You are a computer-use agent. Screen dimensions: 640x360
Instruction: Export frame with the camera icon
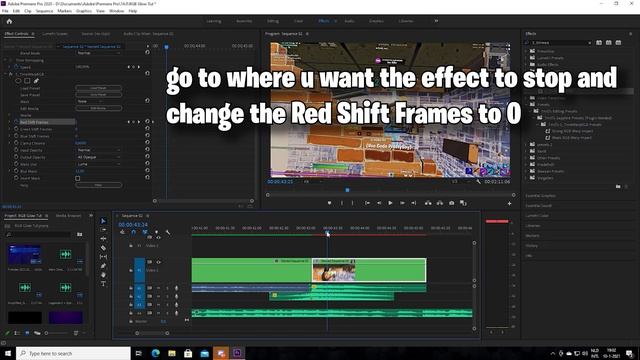point(451,203)
